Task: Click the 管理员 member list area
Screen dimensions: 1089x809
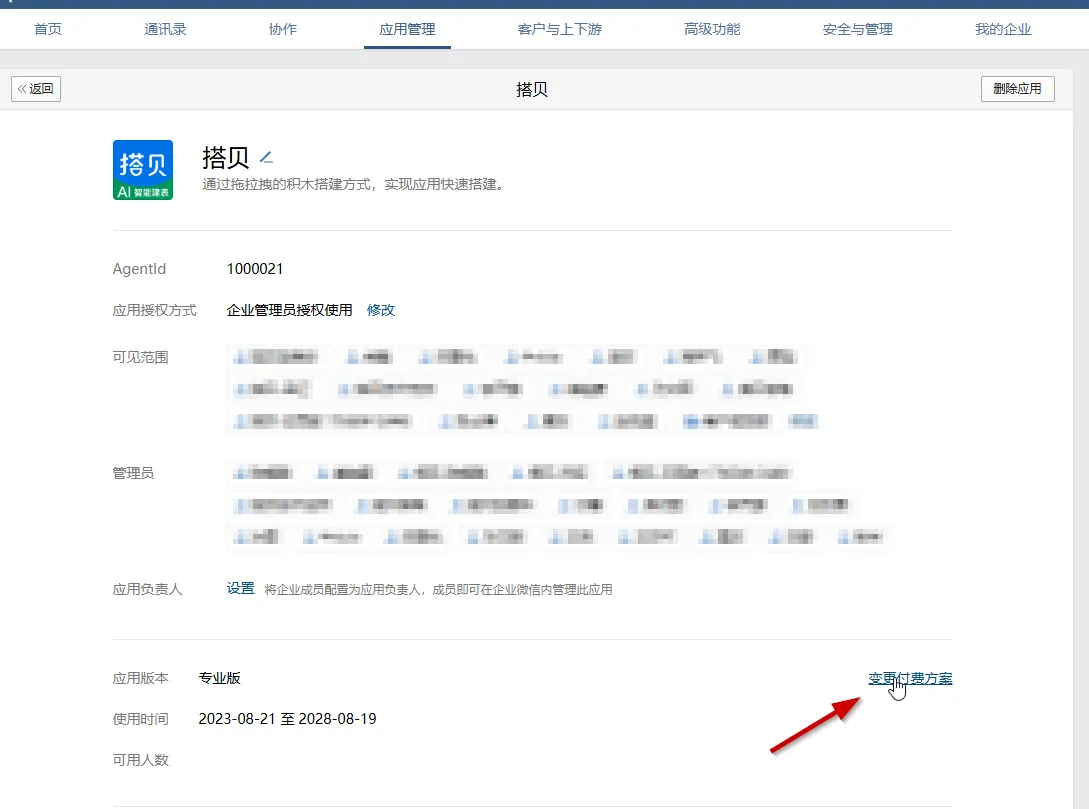Action: tap(555, 505)
